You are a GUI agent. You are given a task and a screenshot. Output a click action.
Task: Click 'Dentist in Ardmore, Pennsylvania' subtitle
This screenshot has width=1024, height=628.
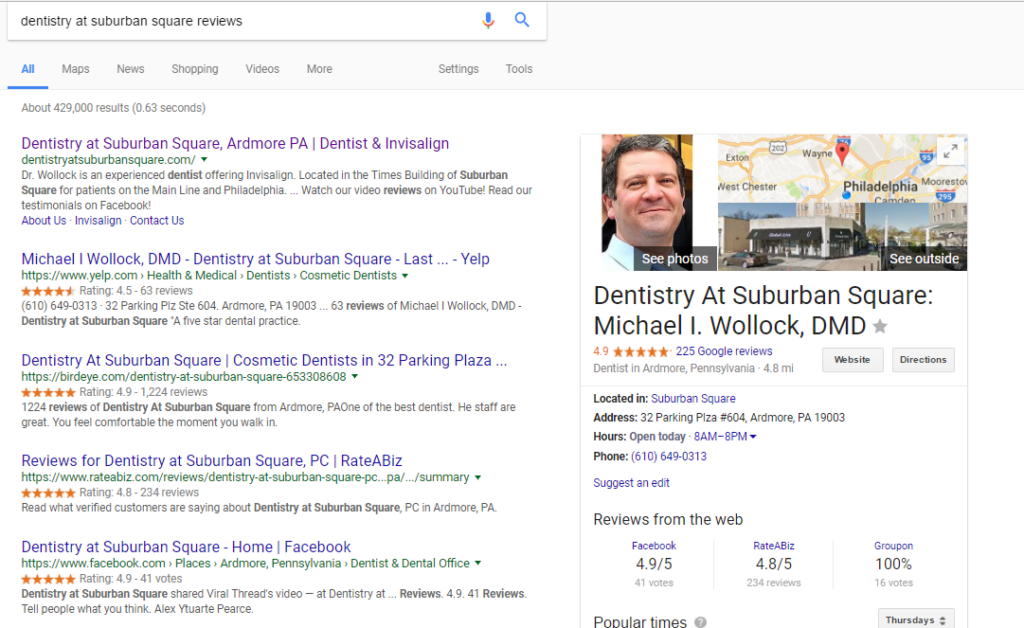click(x=674, y=368)
